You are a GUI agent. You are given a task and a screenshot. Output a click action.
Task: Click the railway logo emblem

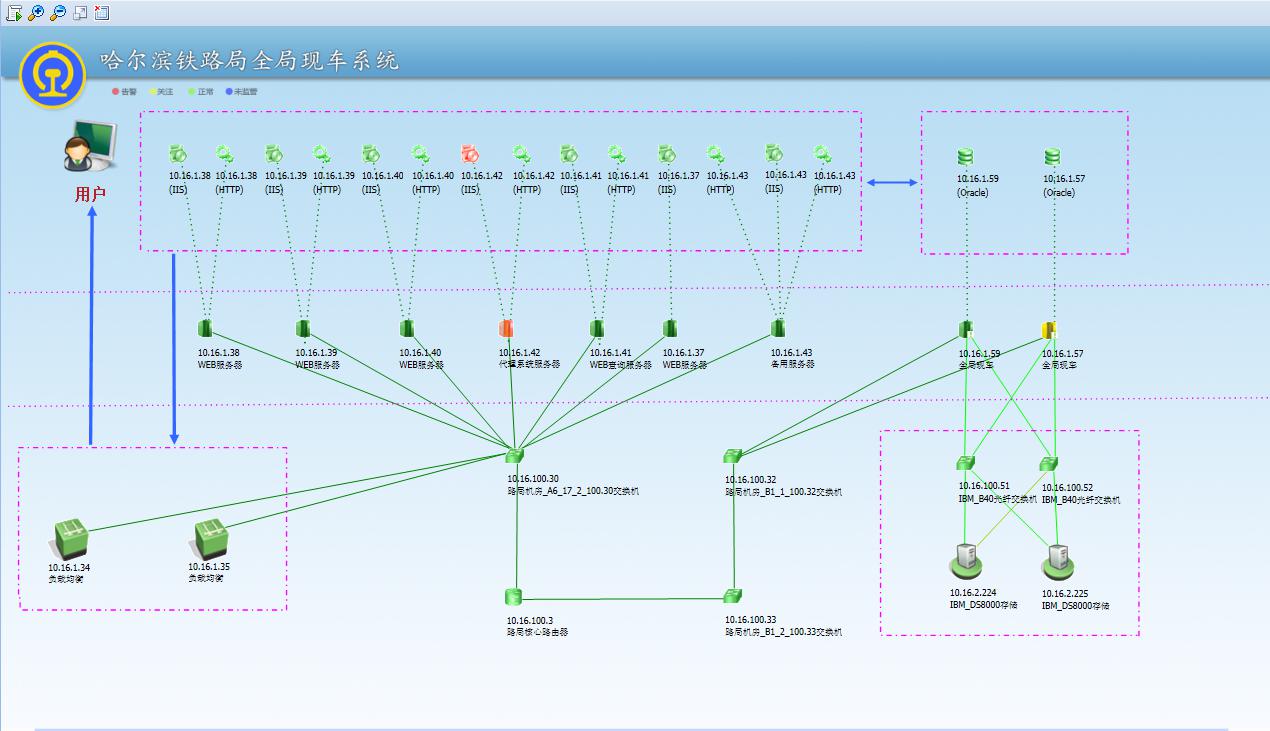(53, 74)
